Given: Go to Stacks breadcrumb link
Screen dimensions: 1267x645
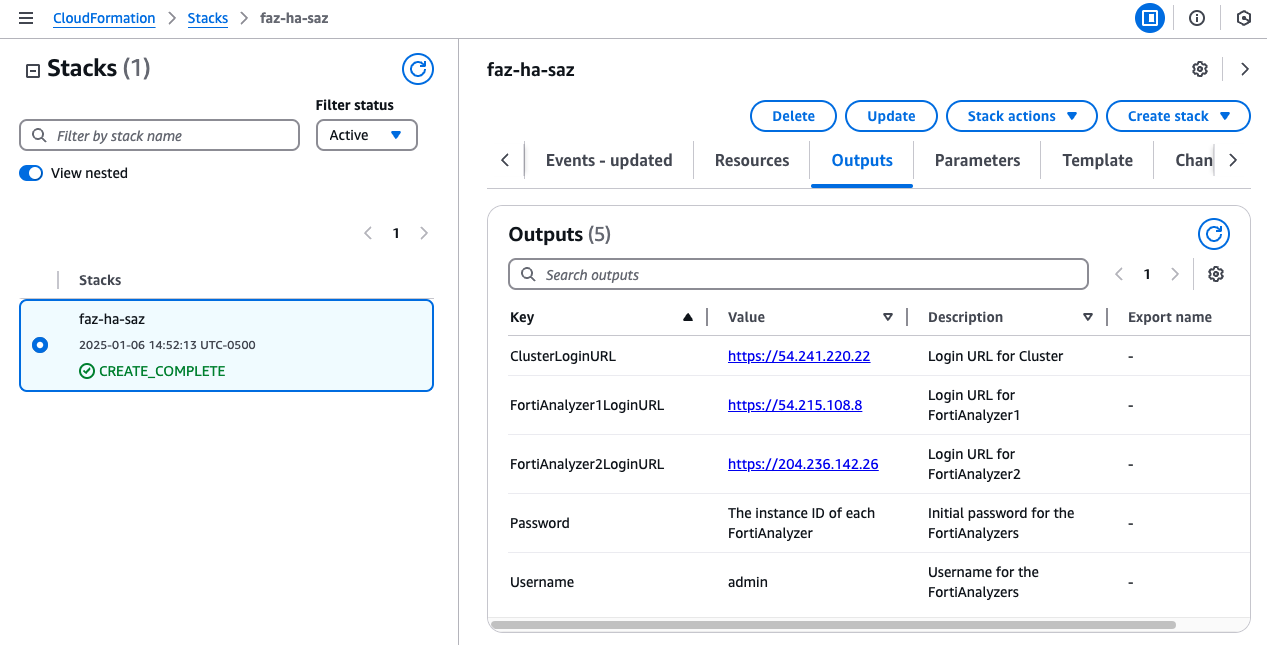Looking at the screenshot, I should (x=208, y=18).
